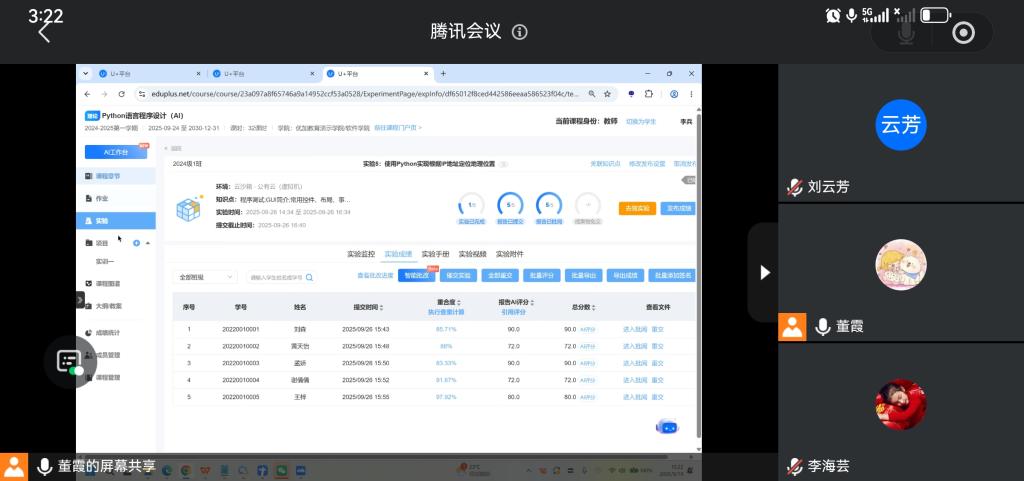This screenshot has height=481, width=1024.
Task: Click the search magnifier in student search box
Action: tap(310, 277)
